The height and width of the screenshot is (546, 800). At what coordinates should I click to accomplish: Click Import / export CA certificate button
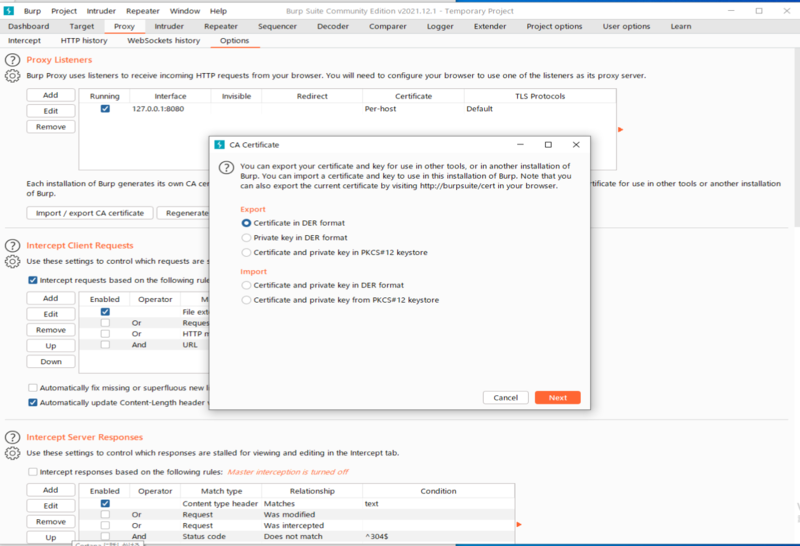click(x=90, y=213)
